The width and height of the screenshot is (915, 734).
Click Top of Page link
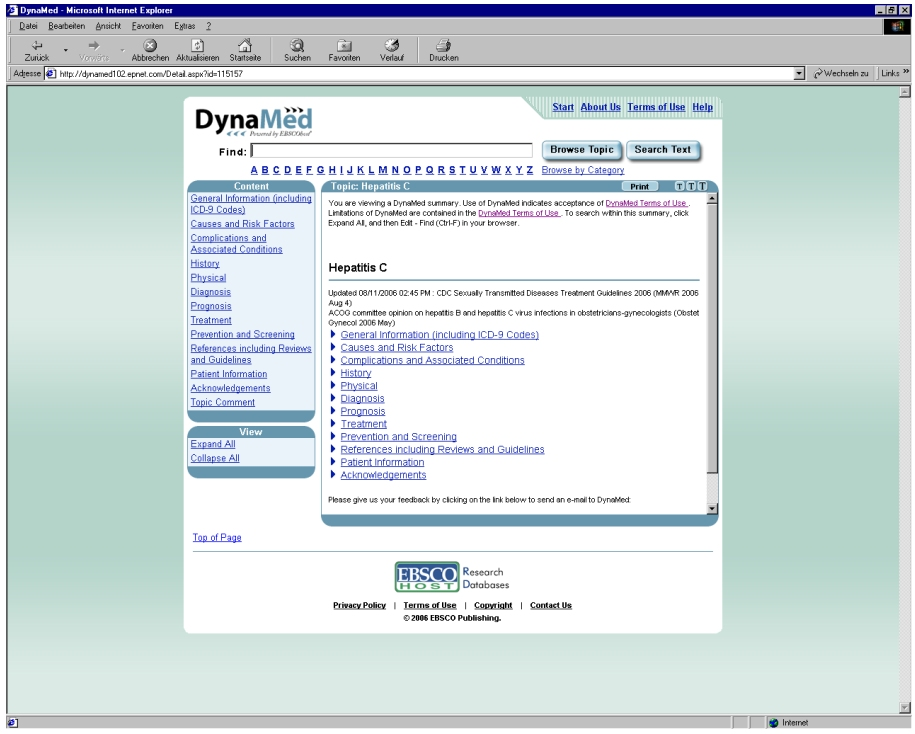pyautogui.click(x=217, y=537)
